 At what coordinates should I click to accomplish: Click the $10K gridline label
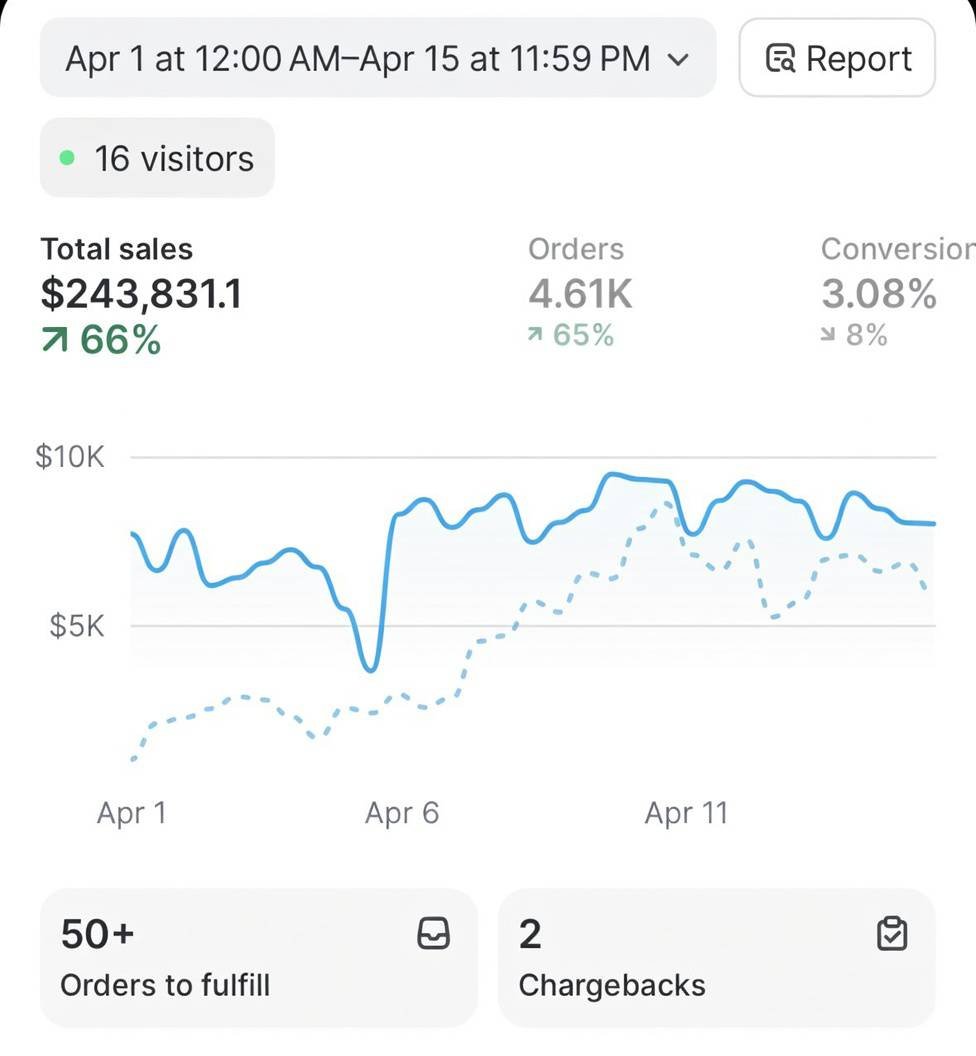coord(70,457)
